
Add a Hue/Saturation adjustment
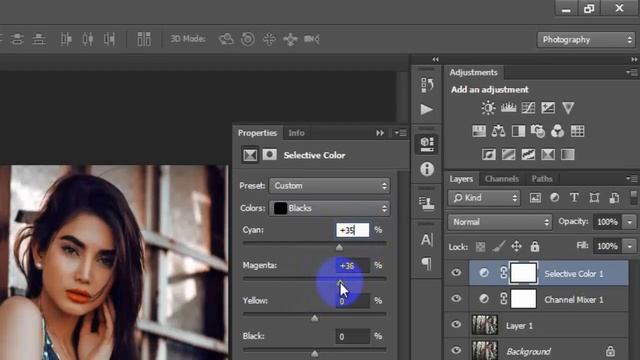click(x=479, y=131)
